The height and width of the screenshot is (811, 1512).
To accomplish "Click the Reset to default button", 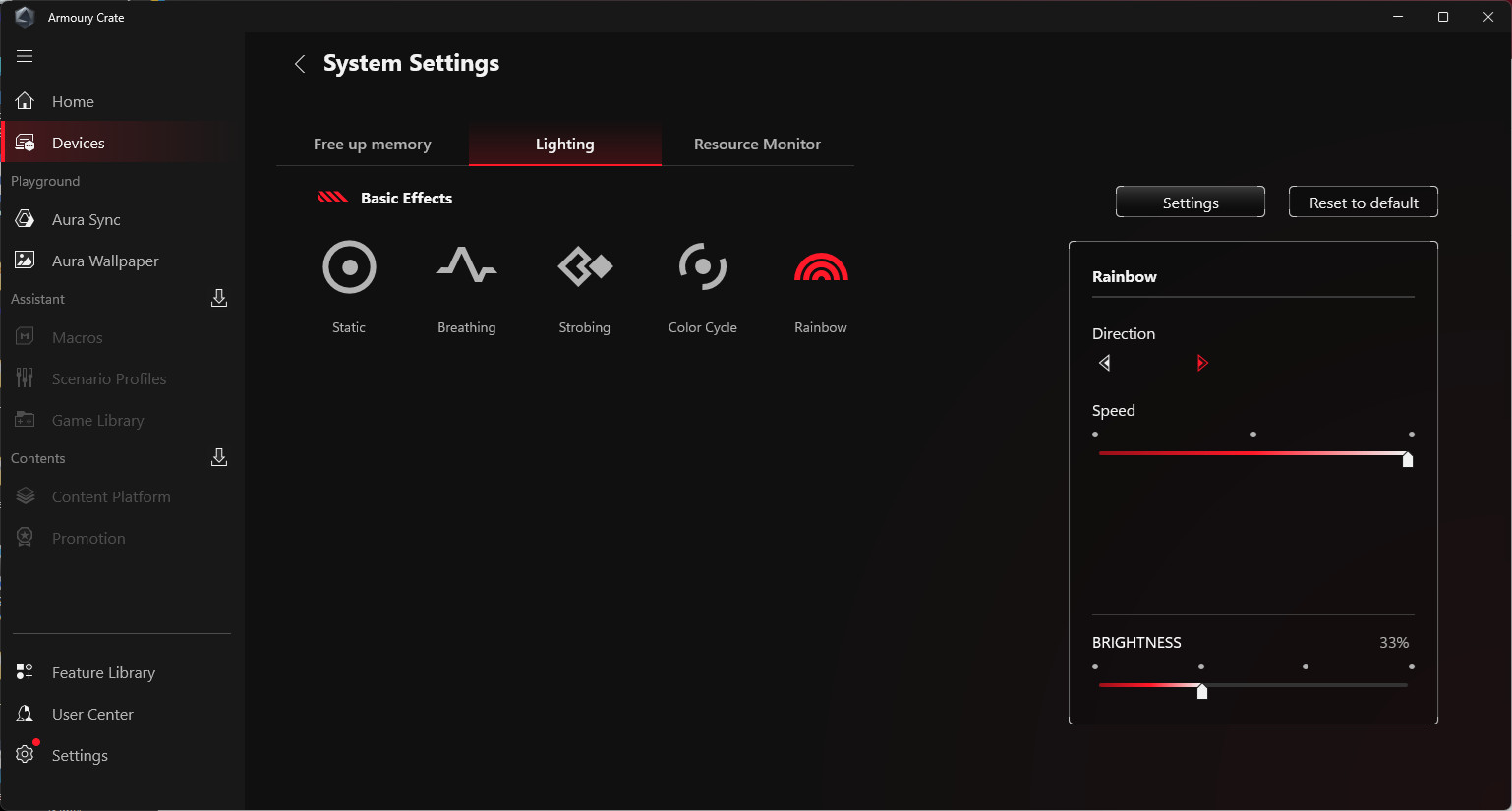I will [x=1363, y=203].
